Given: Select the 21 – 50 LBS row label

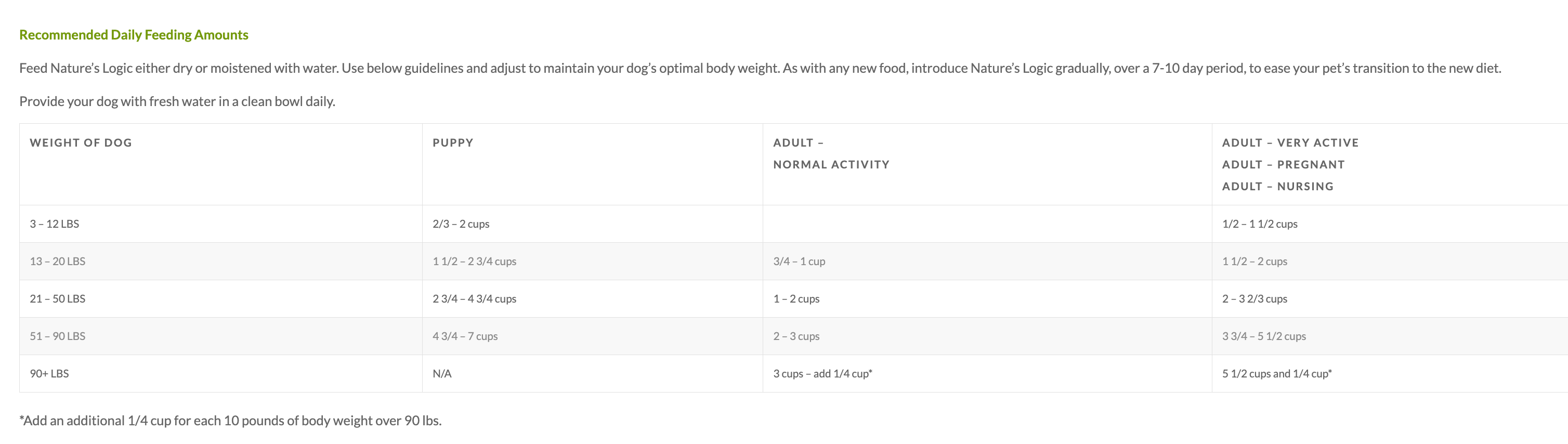Looking at the screenshot, I should 57,298.
